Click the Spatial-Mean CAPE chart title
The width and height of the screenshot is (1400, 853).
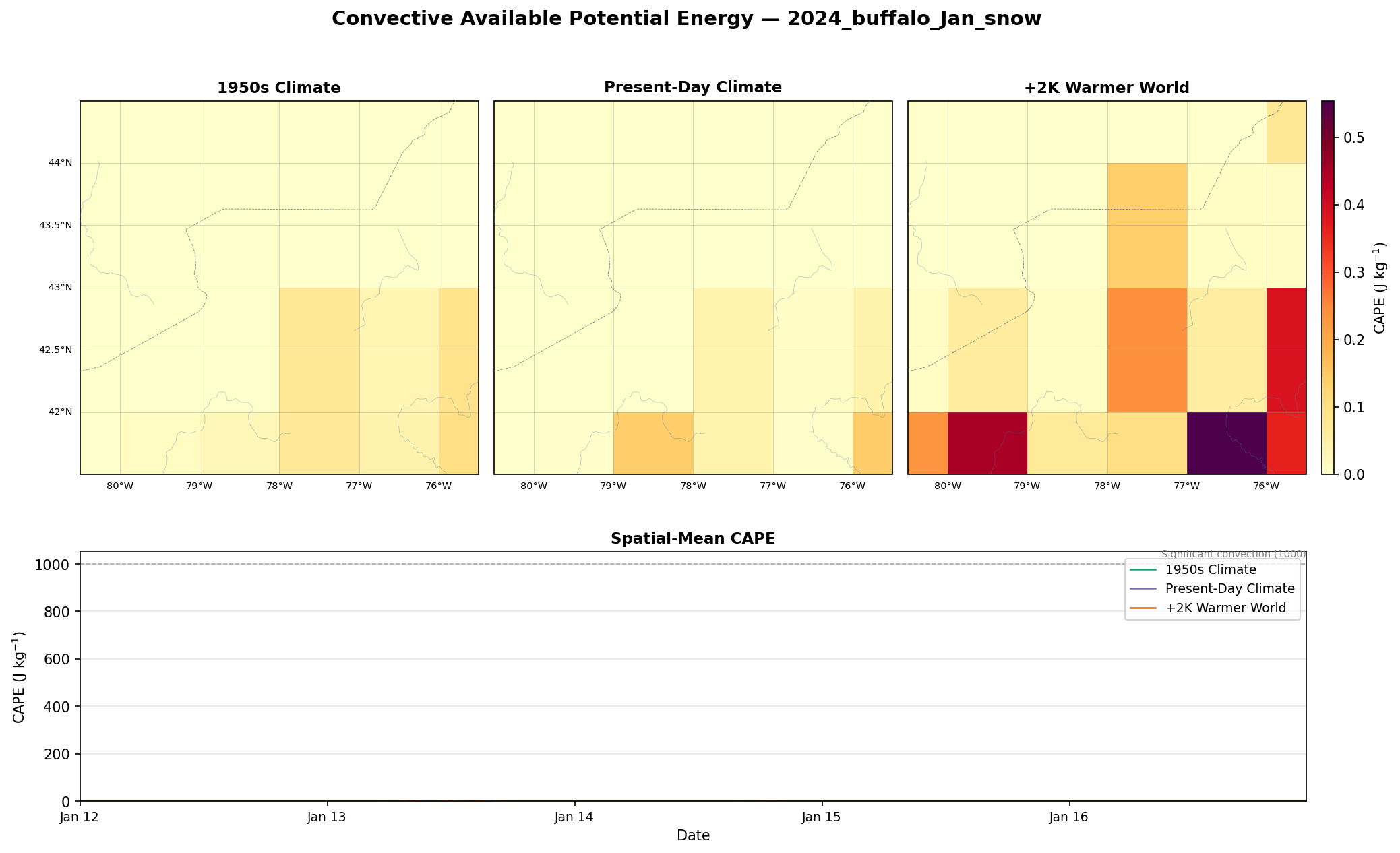693,539
